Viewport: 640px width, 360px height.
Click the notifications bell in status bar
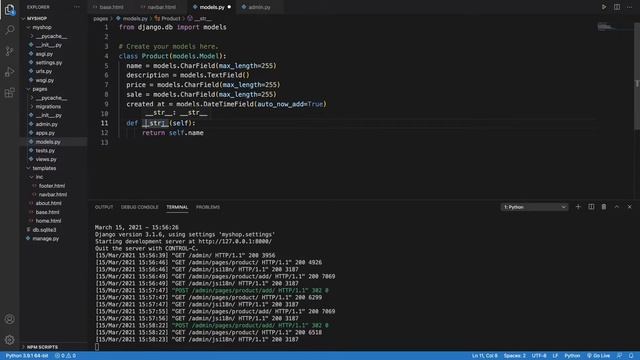tap(631, 356)
